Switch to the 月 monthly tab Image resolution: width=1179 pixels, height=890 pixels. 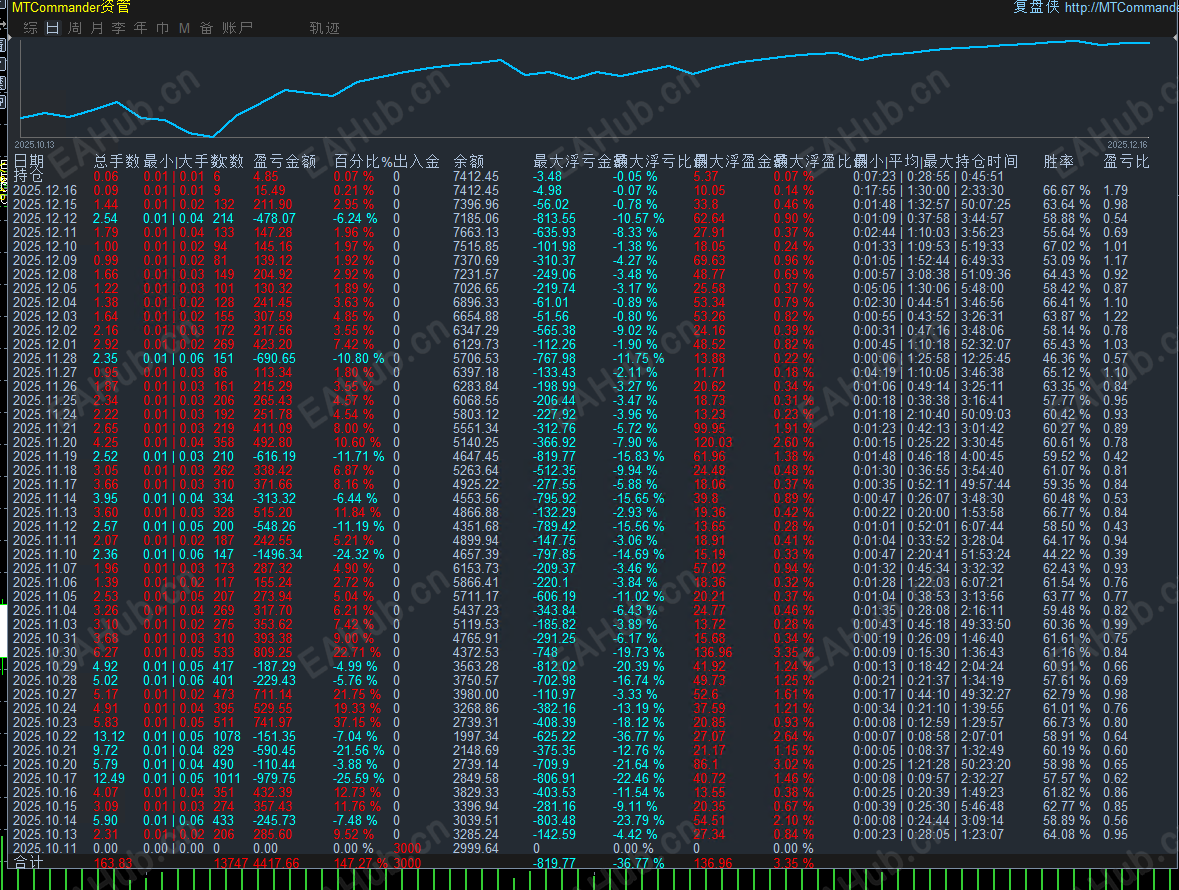click(96, 28)
